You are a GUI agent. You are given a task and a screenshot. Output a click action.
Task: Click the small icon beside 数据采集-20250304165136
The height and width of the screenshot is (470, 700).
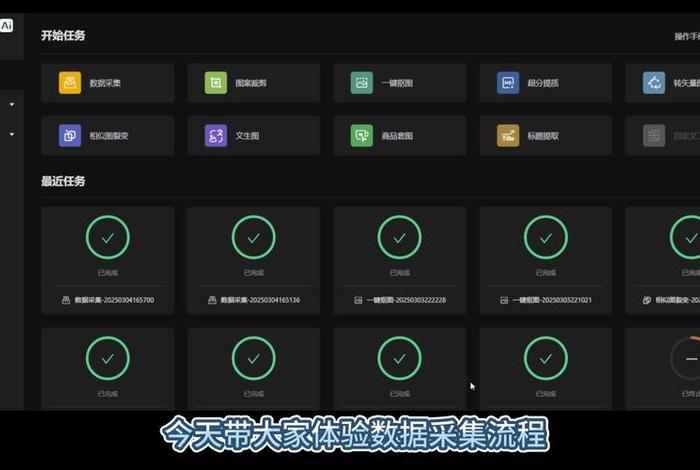point(212,300)
